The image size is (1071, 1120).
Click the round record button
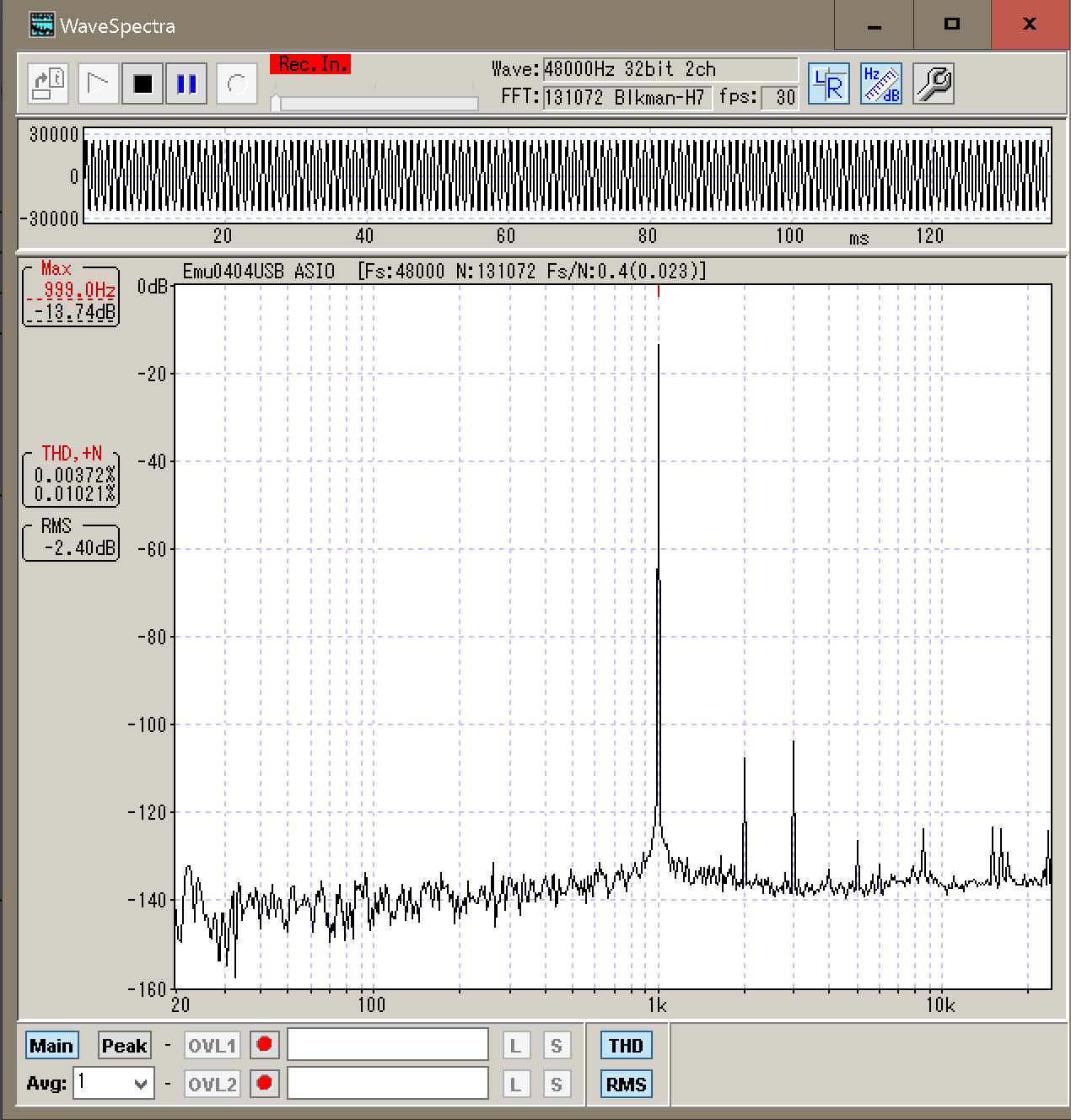(x=237, y=83)
